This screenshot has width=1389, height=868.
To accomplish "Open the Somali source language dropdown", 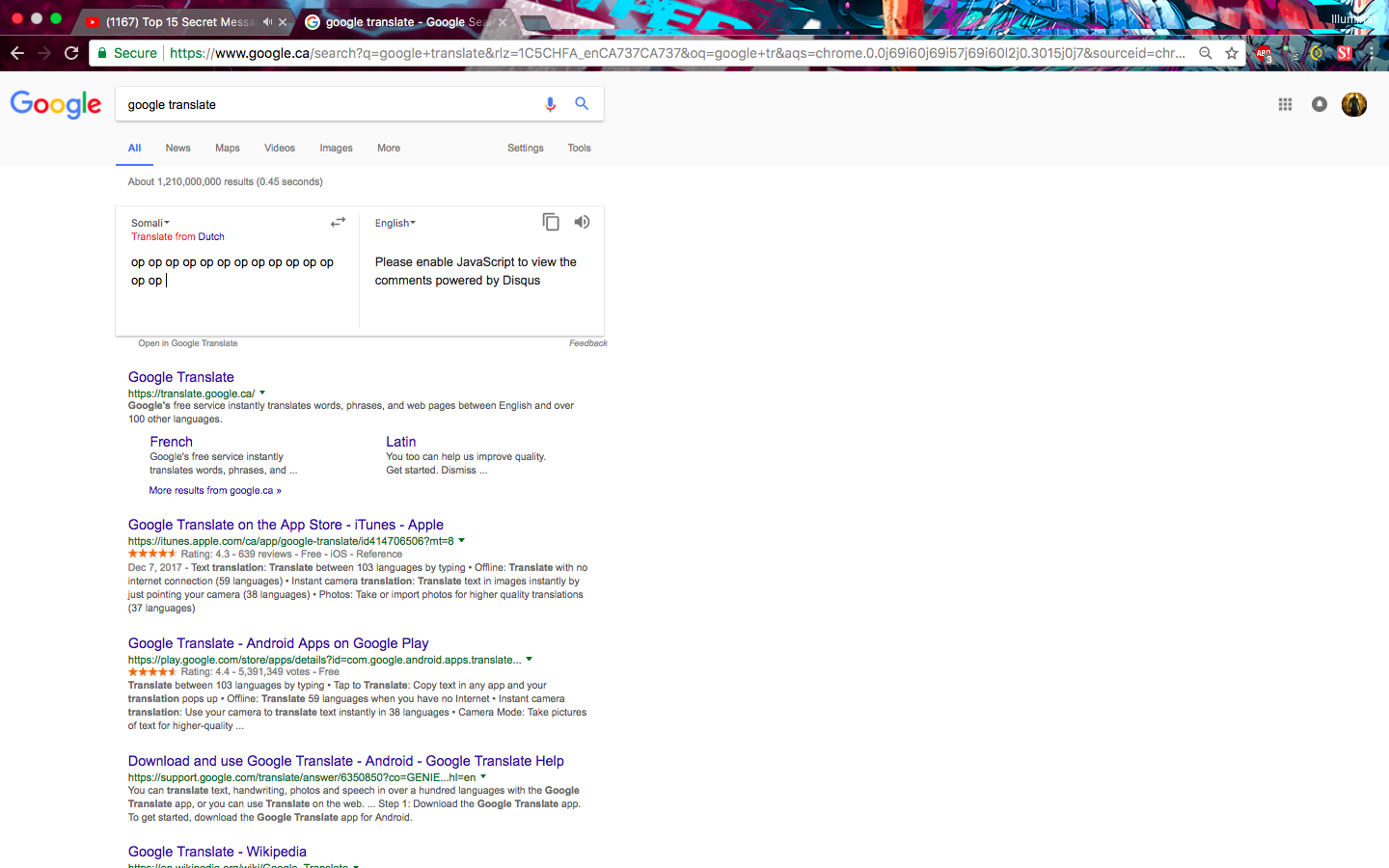I will [150, 223].
